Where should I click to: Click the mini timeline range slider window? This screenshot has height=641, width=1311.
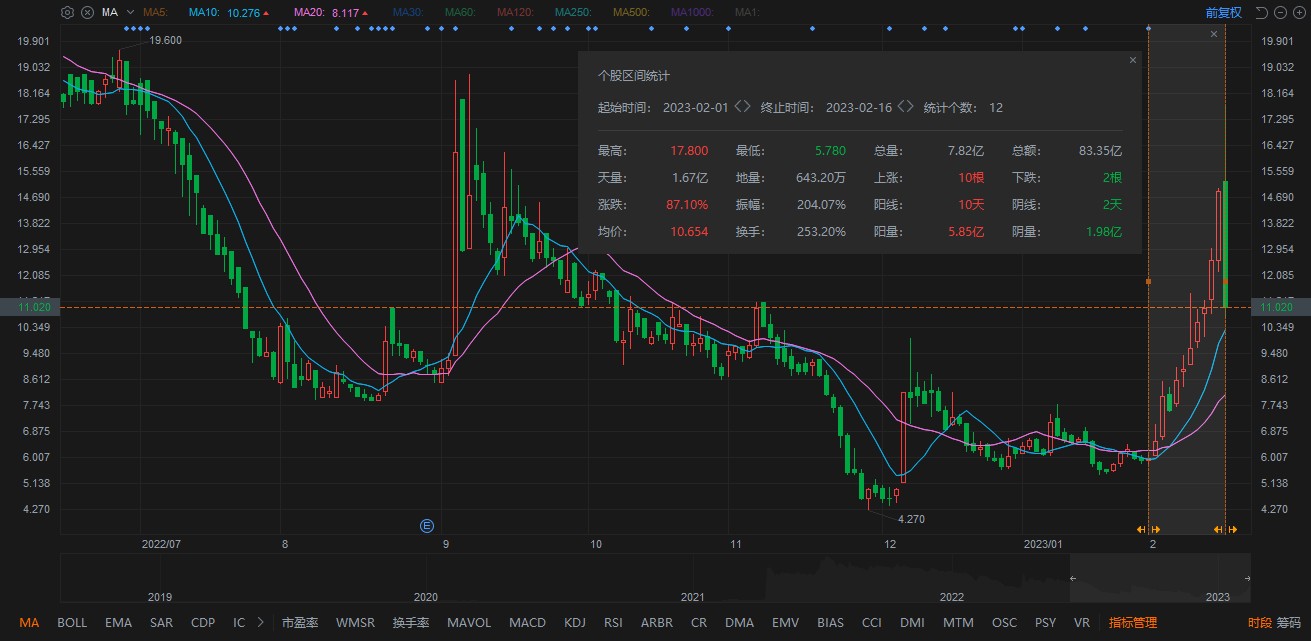1159,580
